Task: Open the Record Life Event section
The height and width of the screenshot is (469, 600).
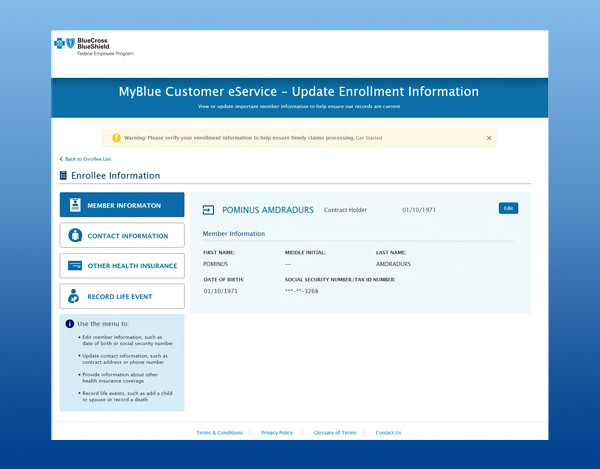Action: [x=122, y=296]
